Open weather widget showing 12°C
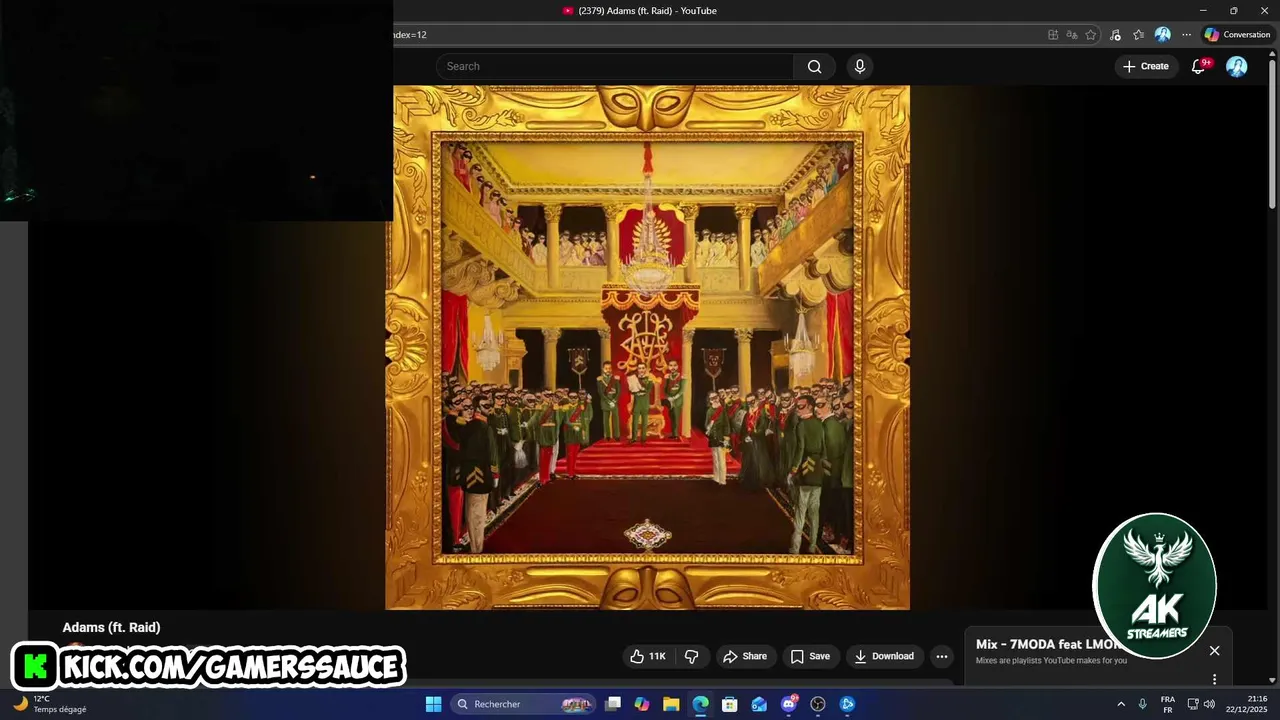 50,704
